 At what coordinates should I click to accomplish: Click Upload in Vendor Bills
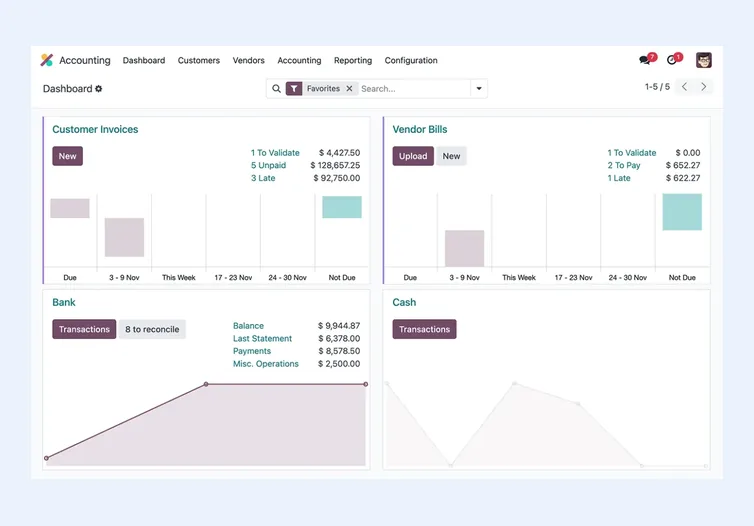(x=413, y=156)
